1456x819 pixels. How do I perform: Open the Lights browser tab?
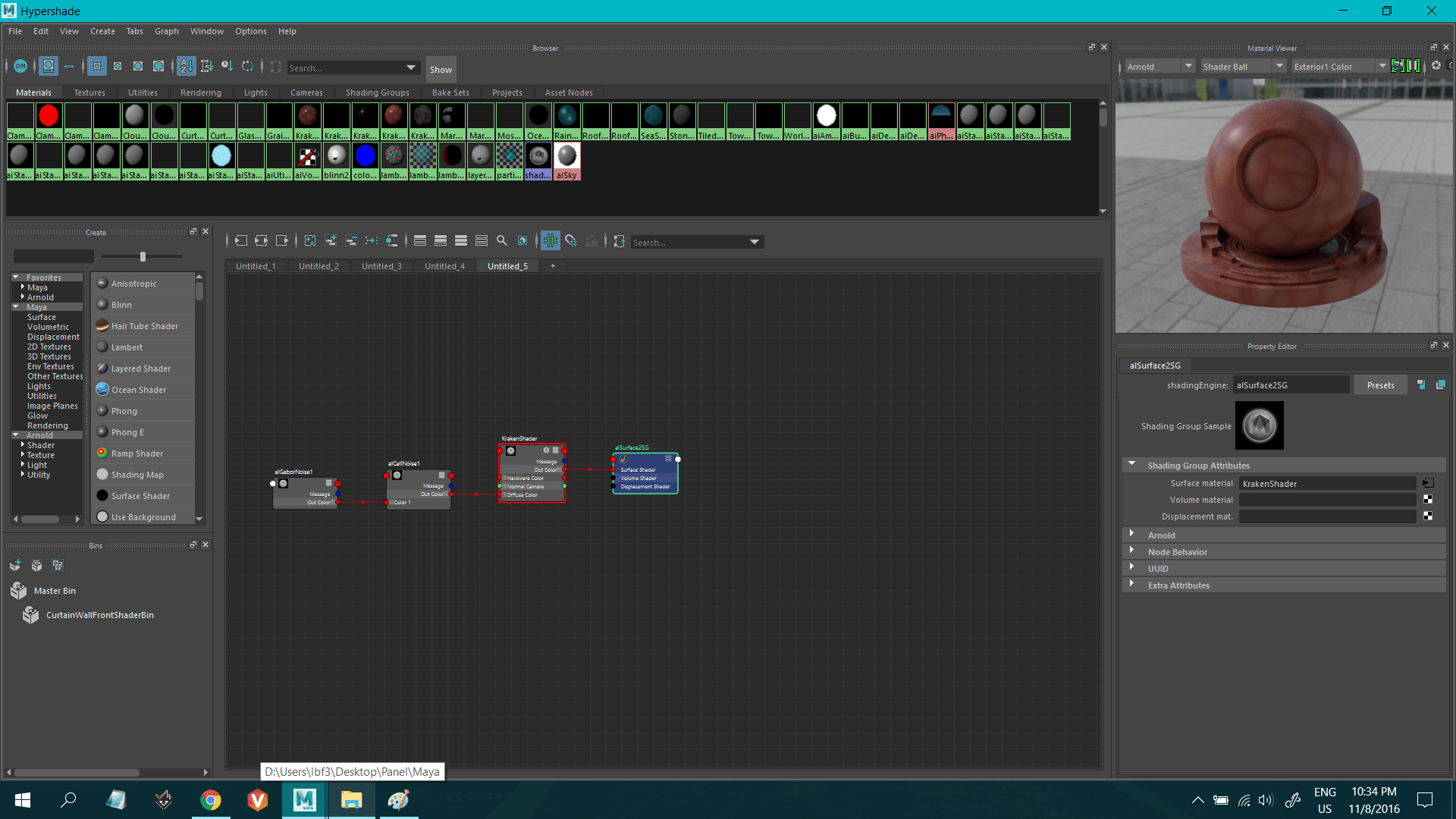tap(256, 93)
